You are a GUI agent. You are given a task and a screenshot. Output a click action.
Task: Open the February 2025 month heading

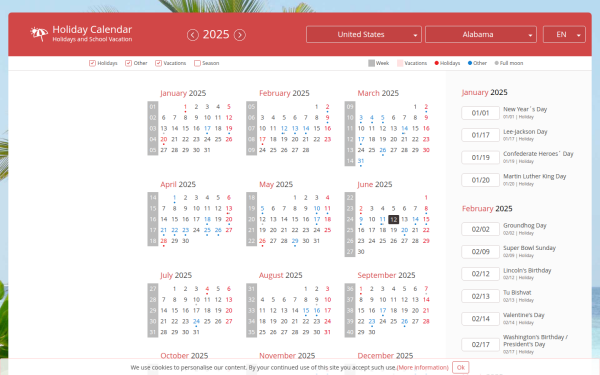pos(284,93)
